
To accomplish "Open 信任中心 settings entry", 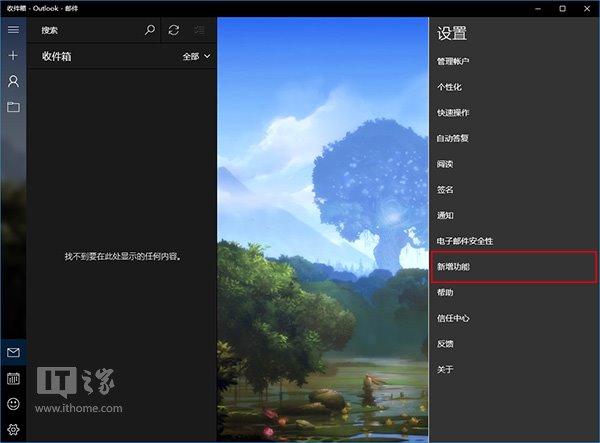I will 453,318.
